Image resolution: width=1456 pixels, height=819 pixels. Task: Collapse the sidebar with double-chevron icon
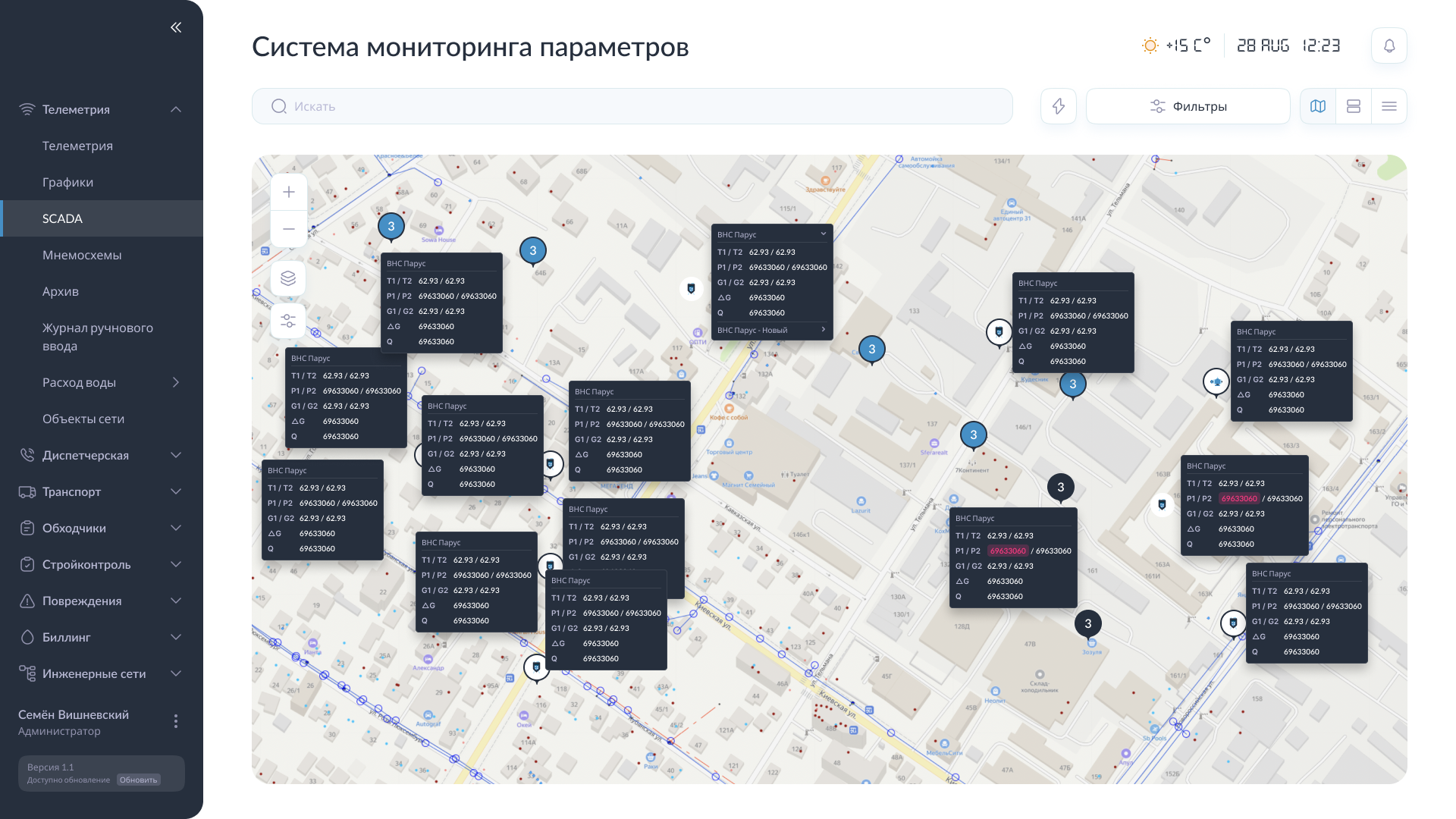176,27
